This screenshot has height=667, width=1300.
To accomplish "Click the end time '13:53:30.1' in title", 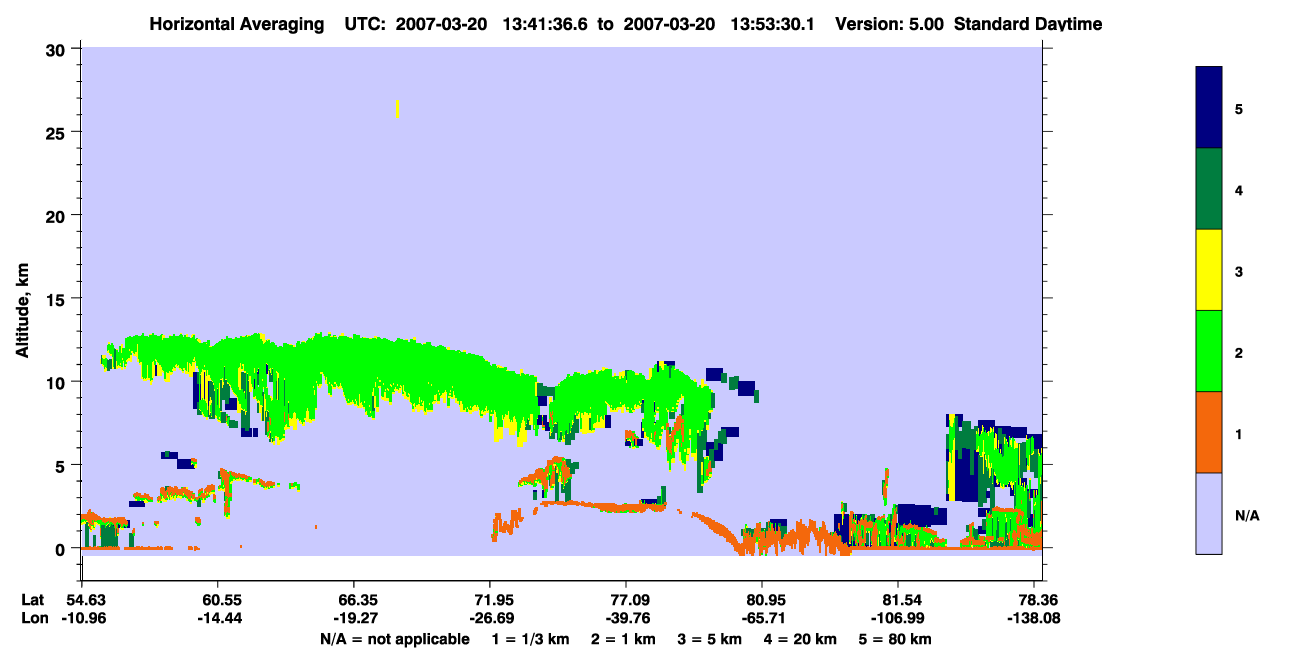I will coord(773,24).
